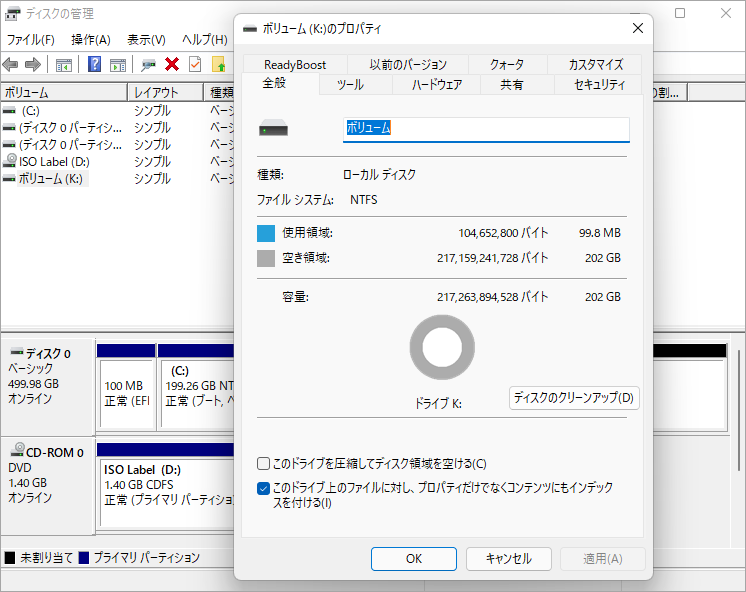Click the Forward arrow toolbar icon

tap(32, 65)
